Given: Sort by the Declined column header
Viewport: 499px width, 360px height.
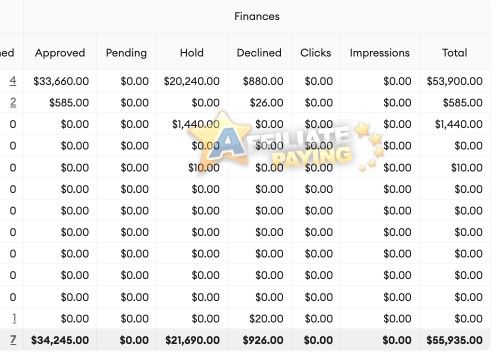Looking at the screenshot, I should (x=259, y=53).
